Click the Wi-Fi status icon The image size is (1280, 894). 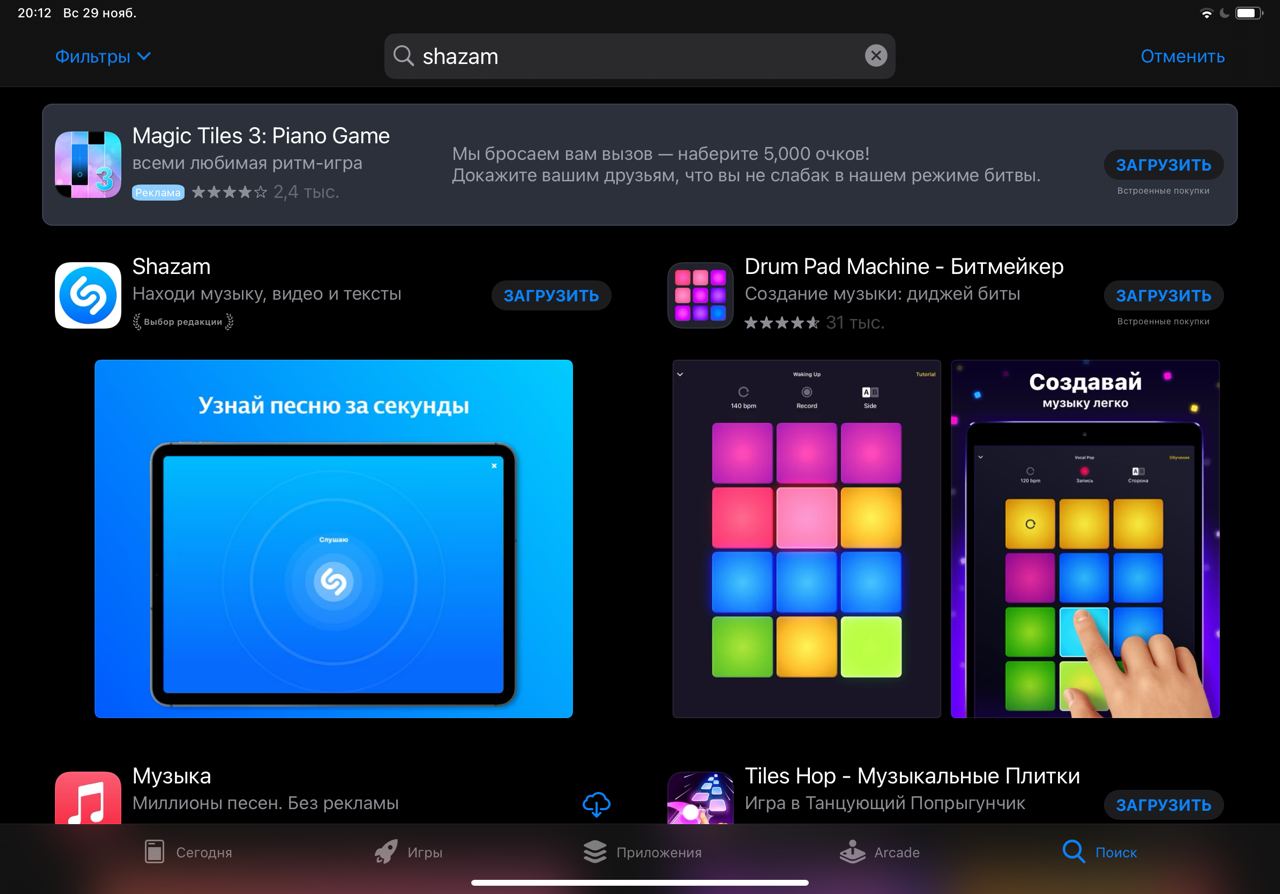click(1207, 13)
